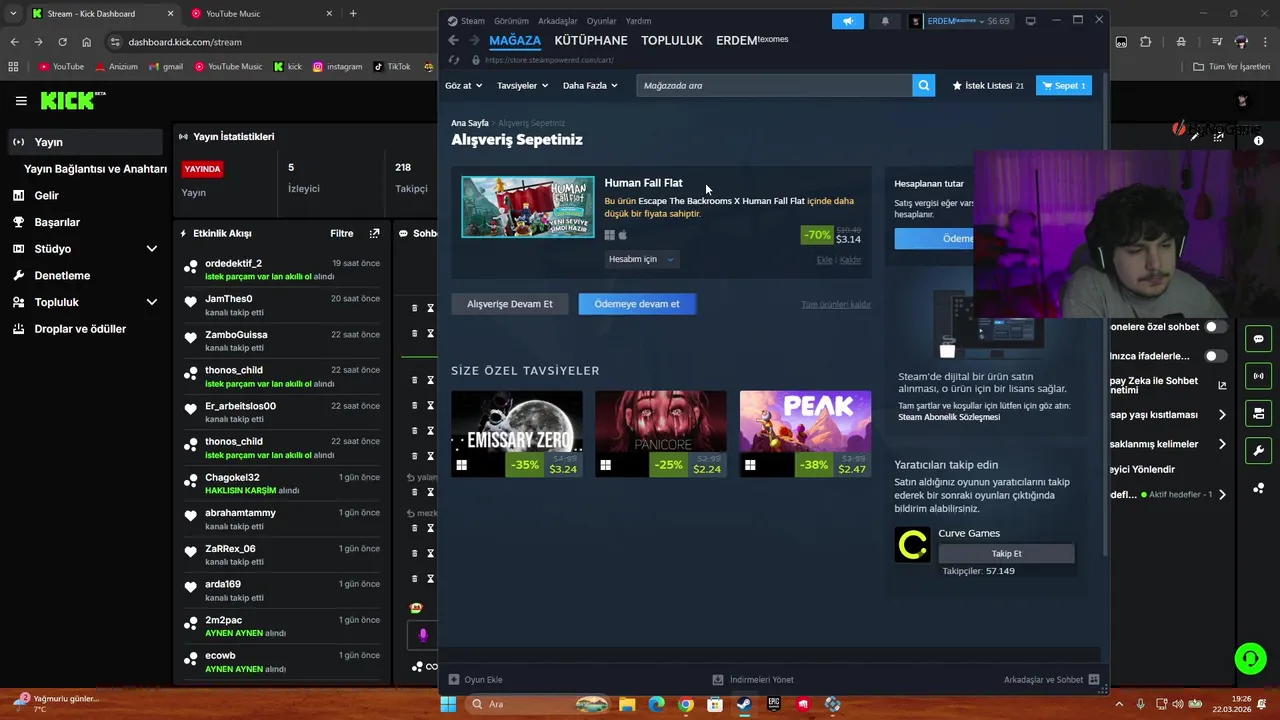
Task: Open the Human Fall Flat cart thumbnail
Action: point(528,207)
